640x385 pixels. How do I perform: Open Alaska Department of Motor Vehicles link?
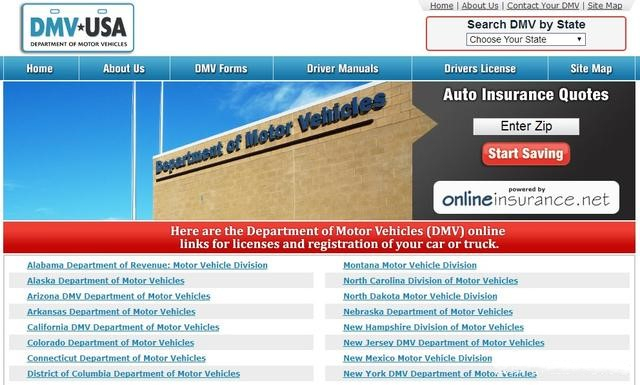(106, 280)
